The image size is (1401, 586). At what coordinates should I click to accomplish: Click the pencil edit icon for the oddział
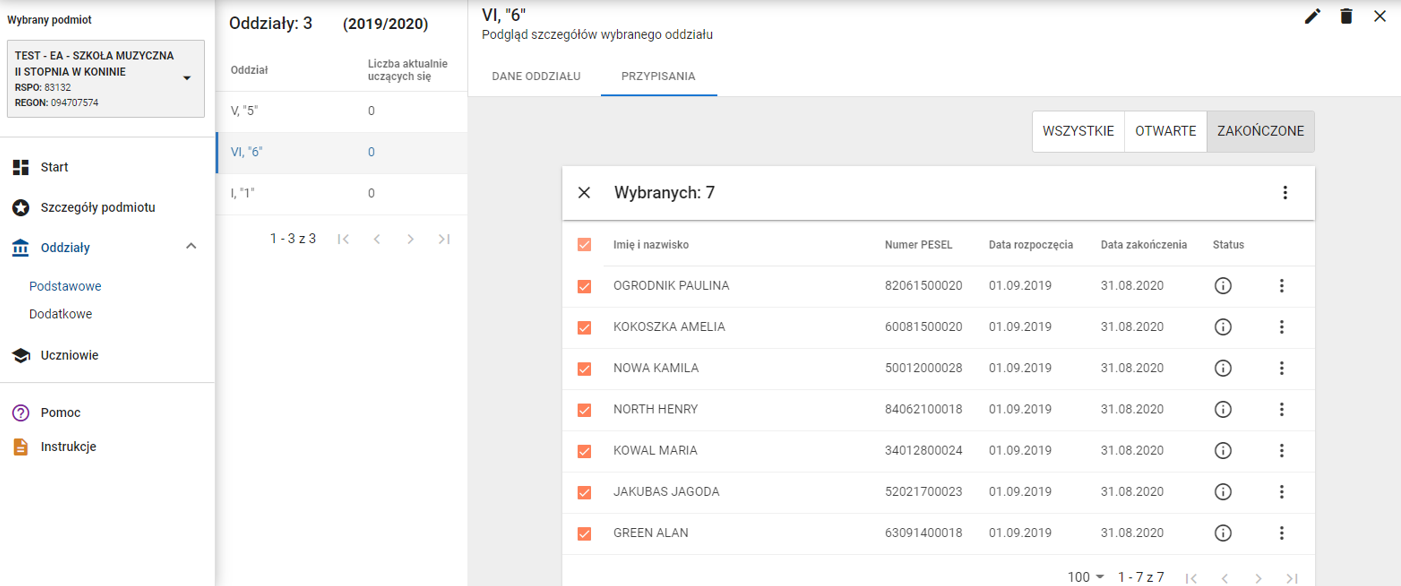pyautogui.click(x=1312, y=16)
